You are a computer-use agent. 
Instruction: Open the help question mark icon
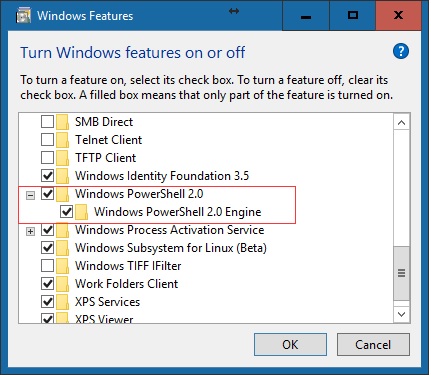point(401,52)
